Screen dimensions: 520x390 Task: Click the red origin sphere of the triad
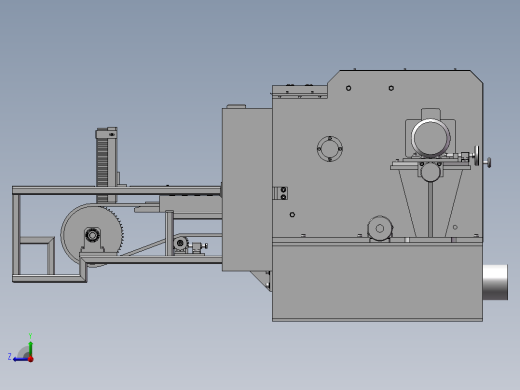31,359
